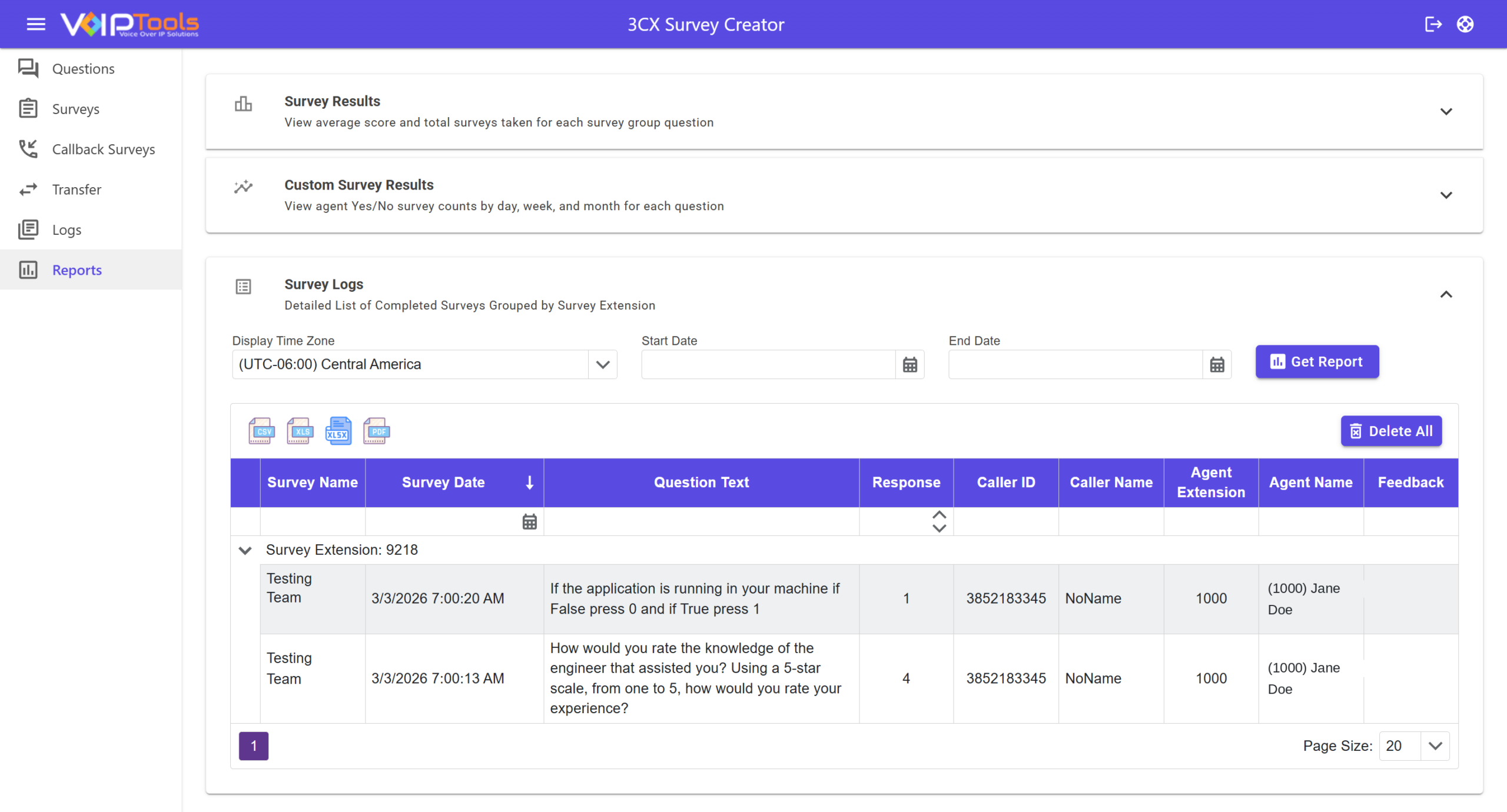Click the Response value 4 cell
1507x812 pixels.
(906, 678)
